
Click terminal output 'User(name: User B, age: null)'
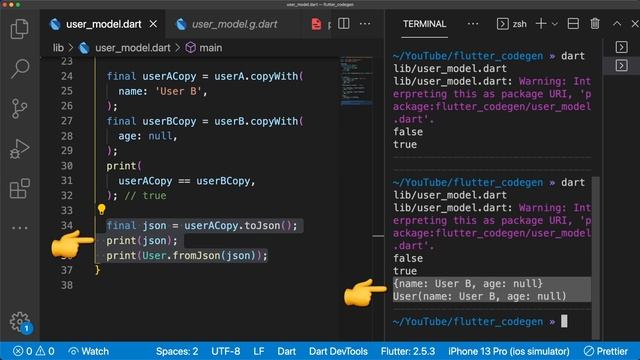(x=480, y=296)
